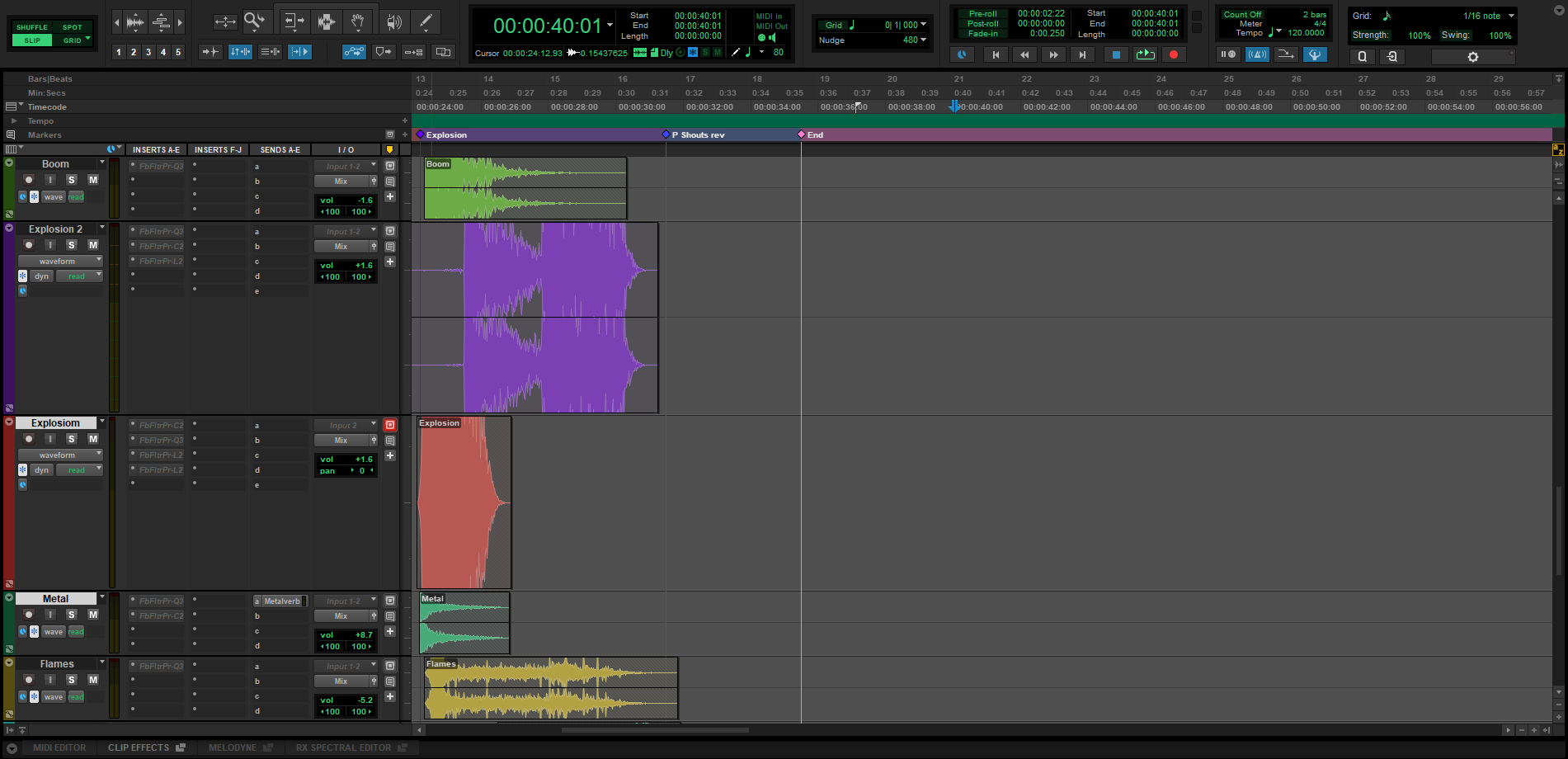Open the RX Spectral Editor tab
Image resolution: width=1568 pixels, height=759 pixels.
344,747
